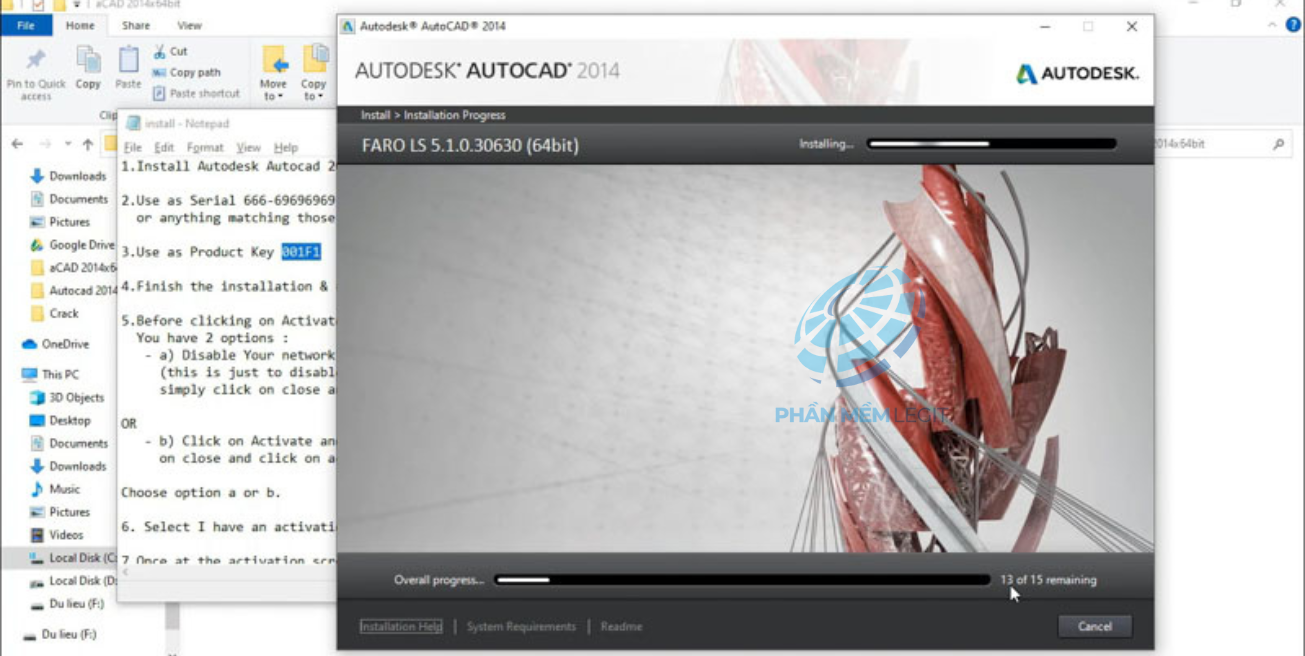Click the "Install > Installation Progress" breadcrumb
Screen dimensions: 1305x656
(x=433, y=115)
